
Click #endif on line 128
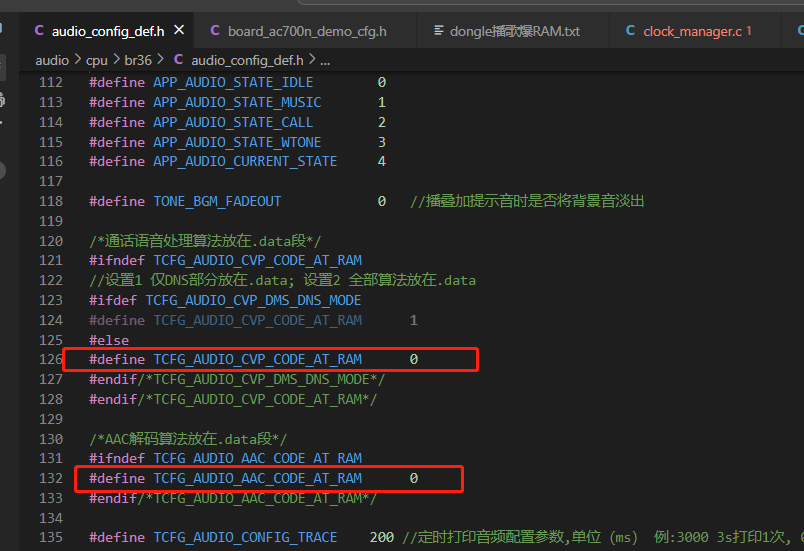[113, 399]
